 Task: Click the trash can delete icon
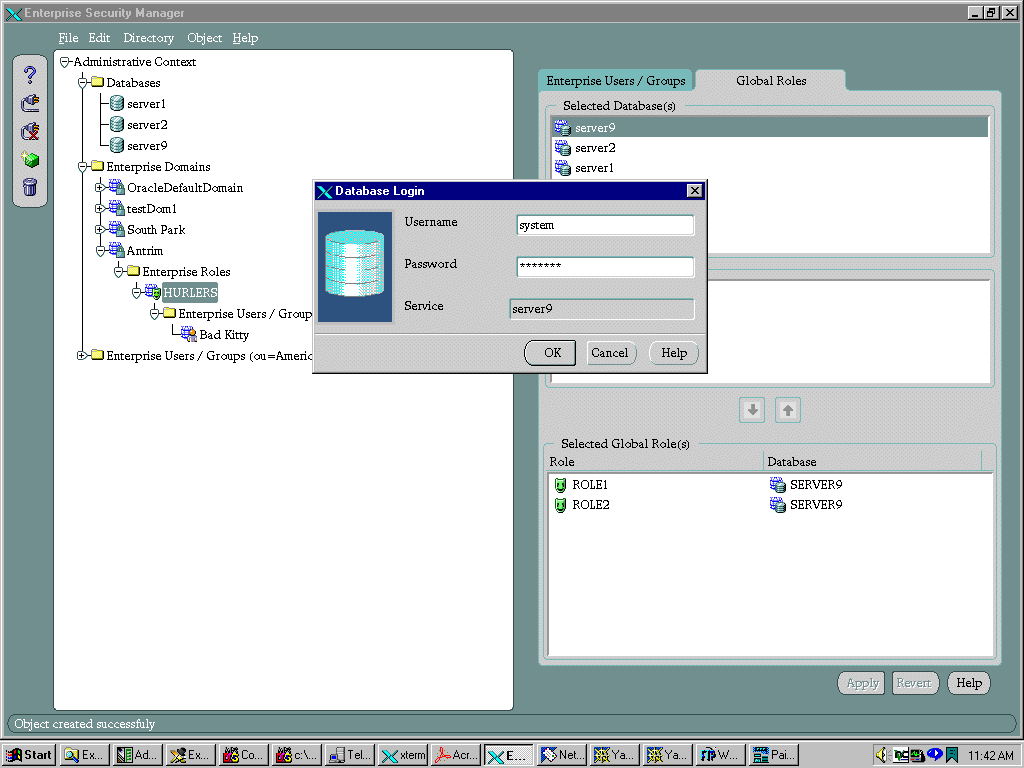[30, 186]
